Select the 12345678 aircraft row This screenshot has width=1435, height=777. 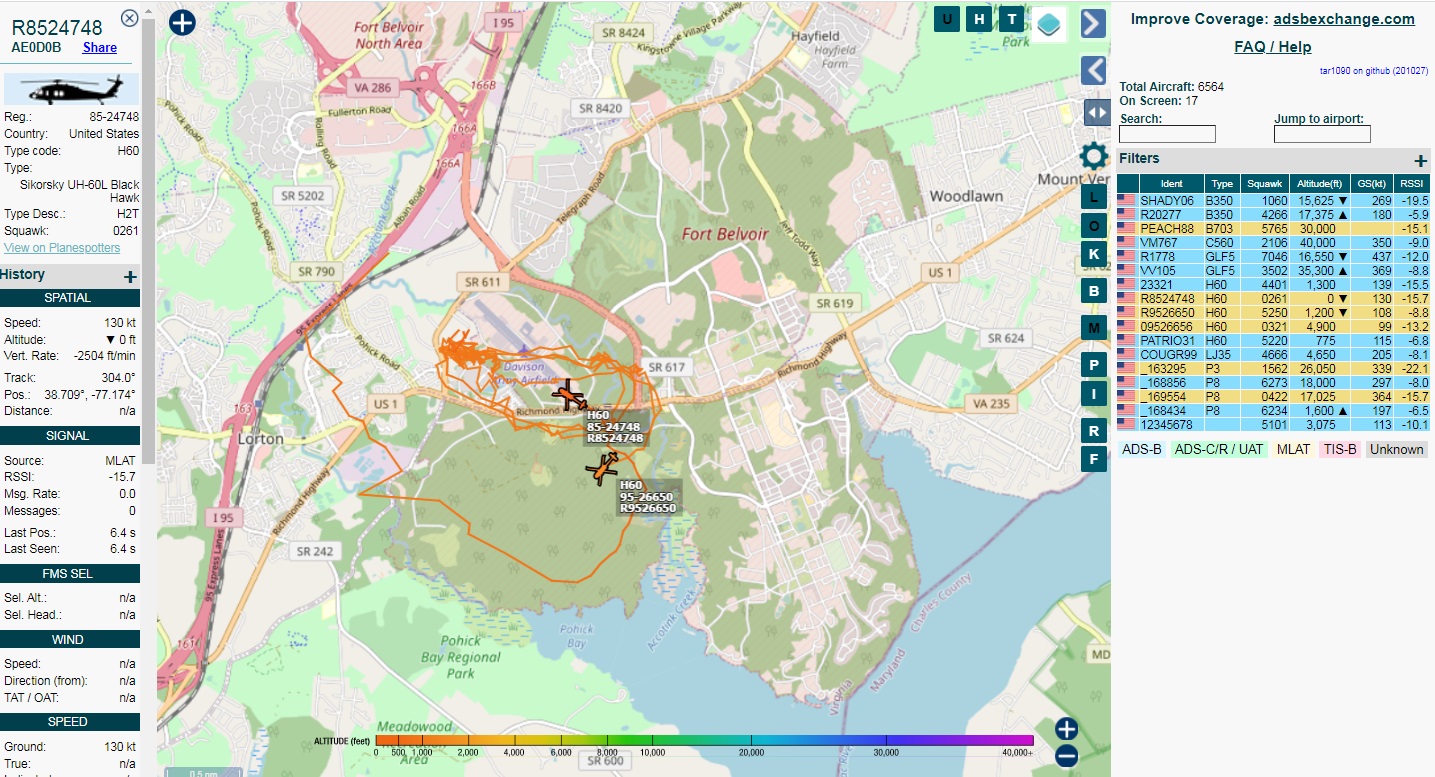pos(1273,425)
